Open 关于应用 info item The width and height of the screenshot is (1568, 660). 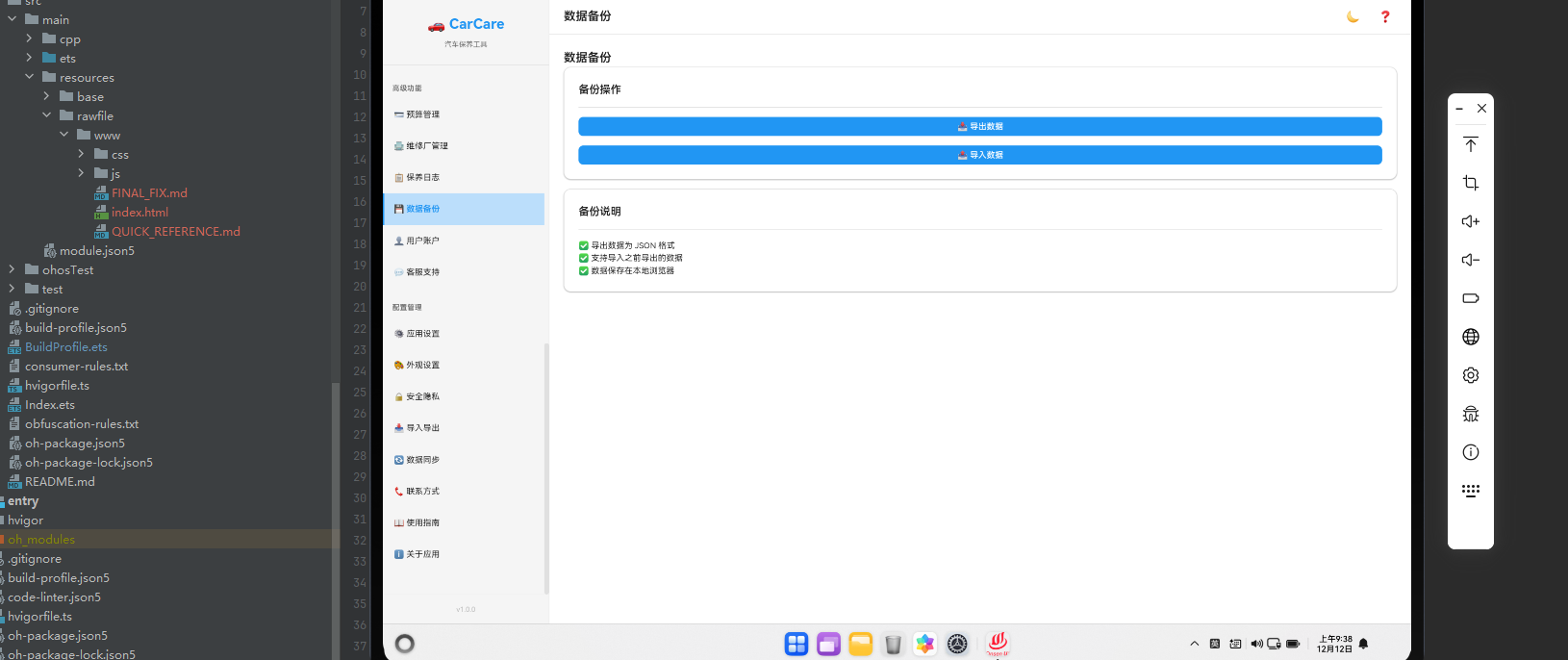click(464, 554)
